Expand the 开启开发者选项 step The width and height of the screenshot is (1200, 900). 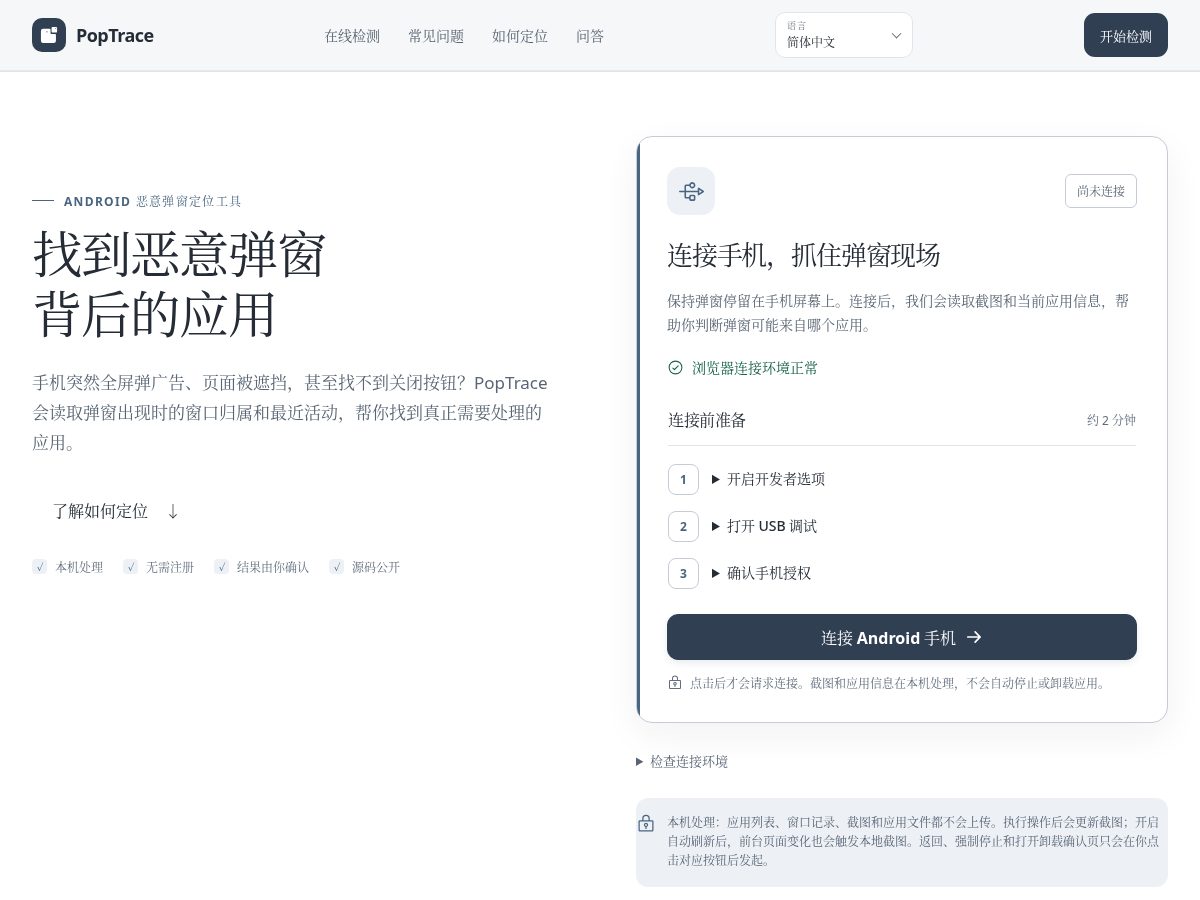coord(768,479)
